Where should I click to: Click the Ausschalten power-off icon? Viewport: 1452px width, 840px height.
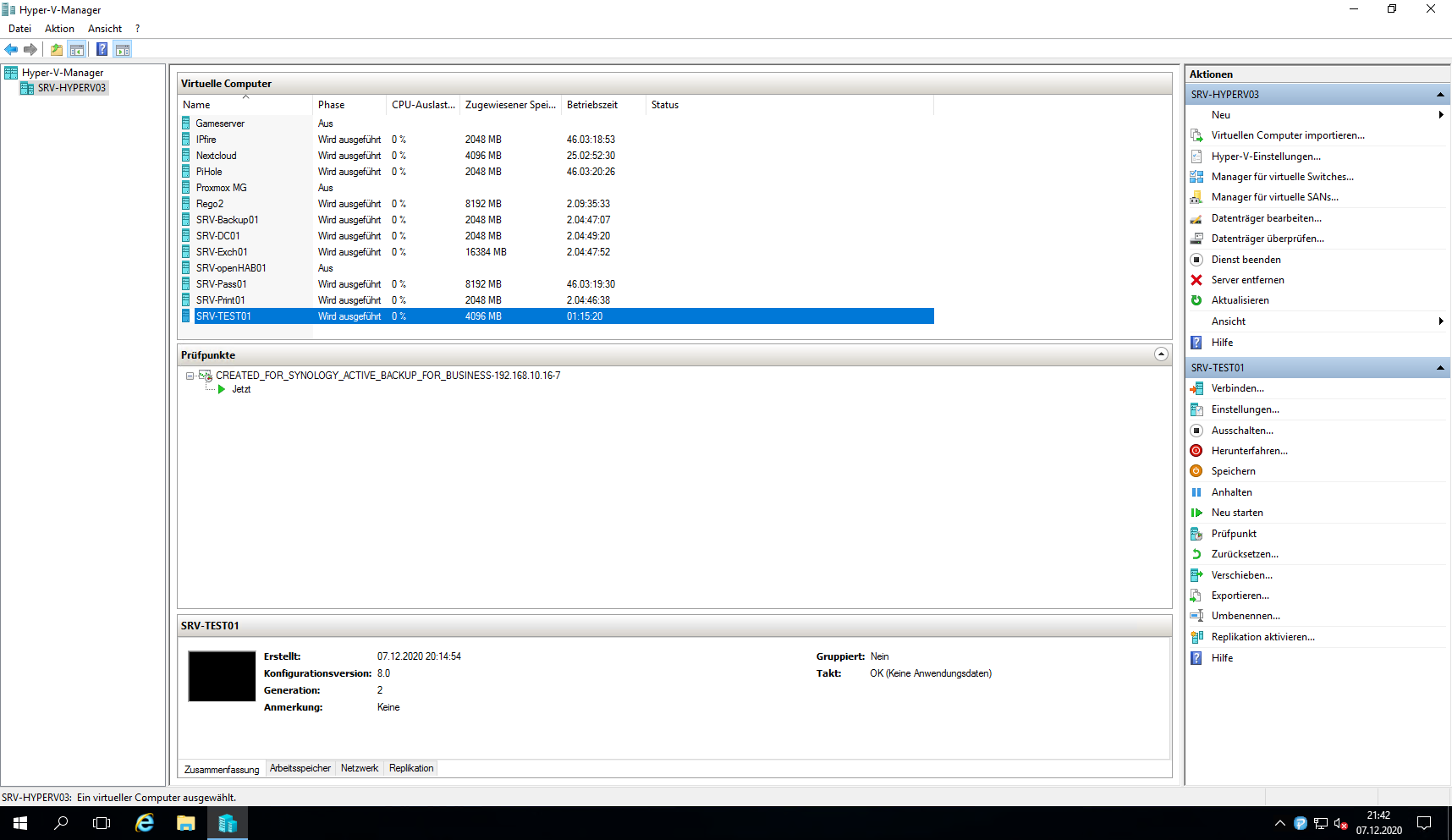click(x=1196, y=431)
